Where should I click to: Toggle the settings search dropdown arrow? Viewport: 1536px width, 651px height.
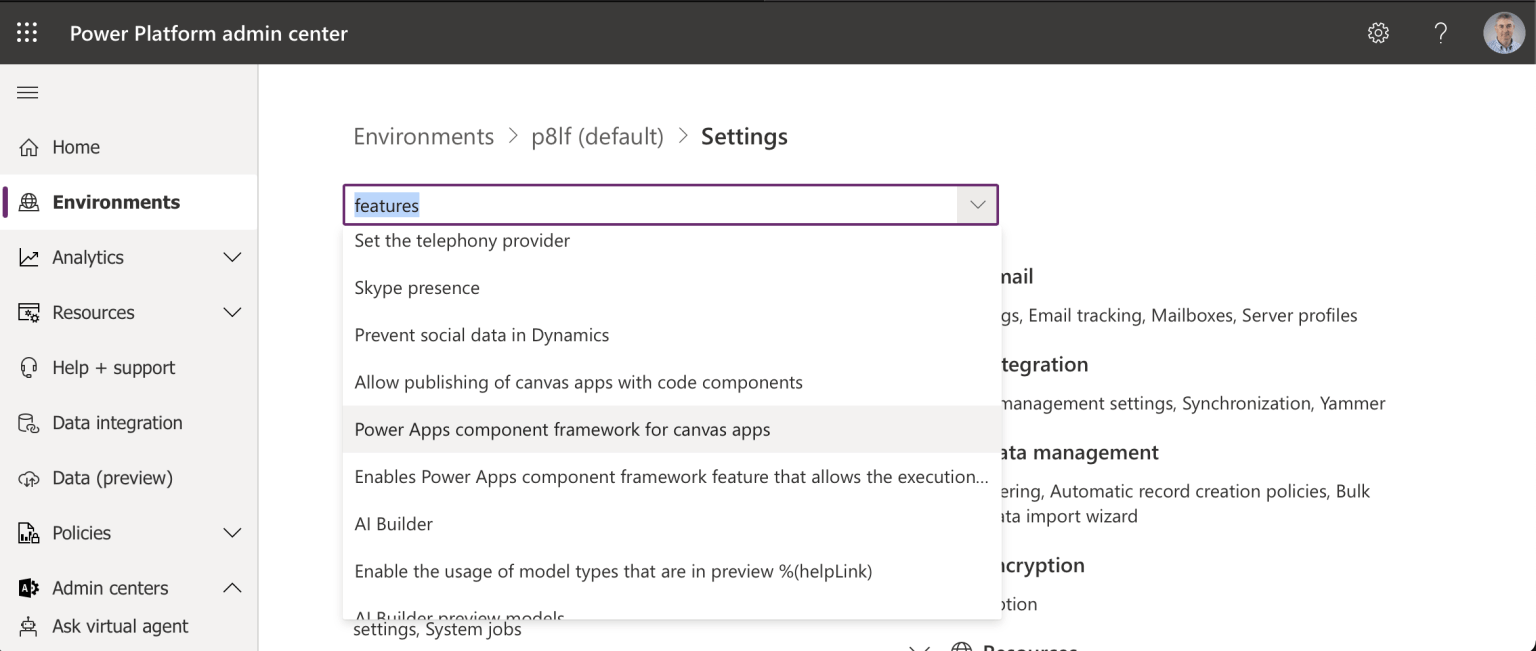977,205
